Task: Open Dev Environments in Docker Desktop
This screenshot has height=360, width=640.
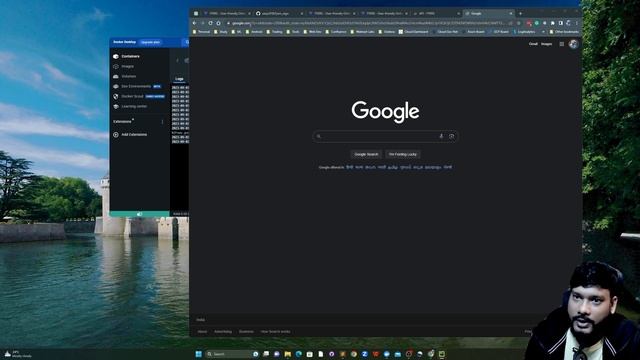Action: tap(137, 87)
